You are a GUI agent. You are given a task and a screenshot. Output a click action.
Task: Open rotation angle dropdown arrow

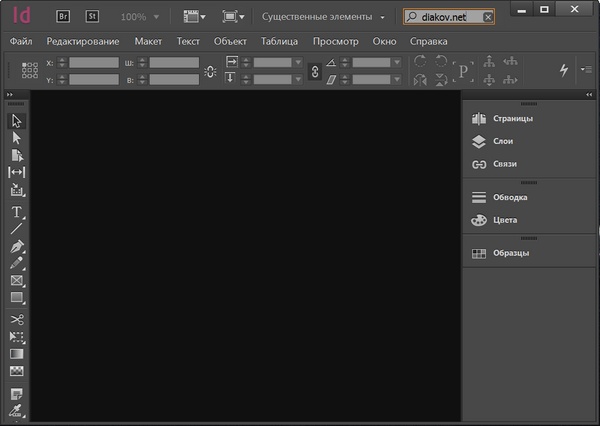397,62
